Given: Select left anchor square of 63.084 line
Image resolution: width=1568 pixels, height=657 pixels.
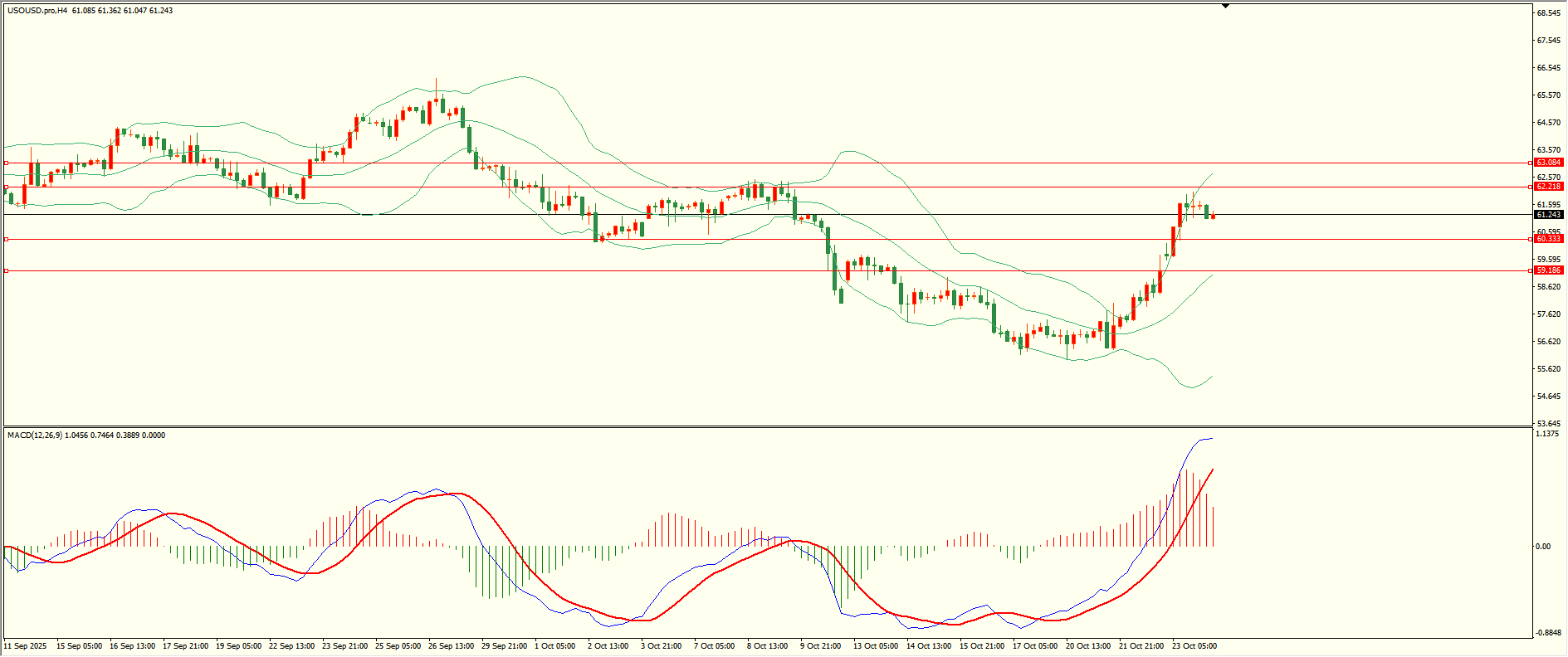Looking at the screenshot, I should (x=7, y=163).
